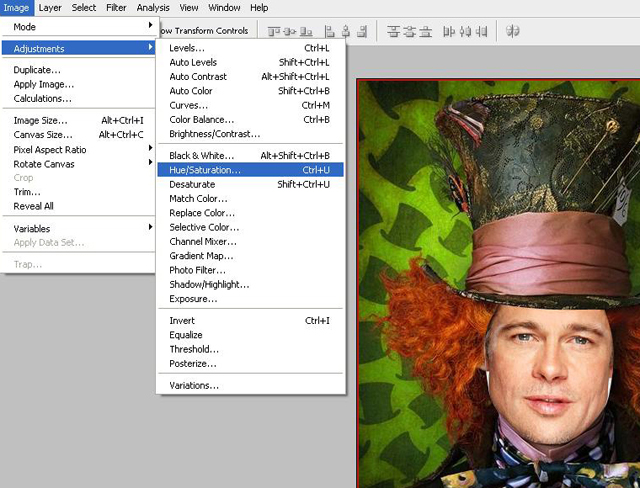The height and width of the screenshot is (488, 640).
Task: Open the Filter menu
Action: [x=116, y=8]
